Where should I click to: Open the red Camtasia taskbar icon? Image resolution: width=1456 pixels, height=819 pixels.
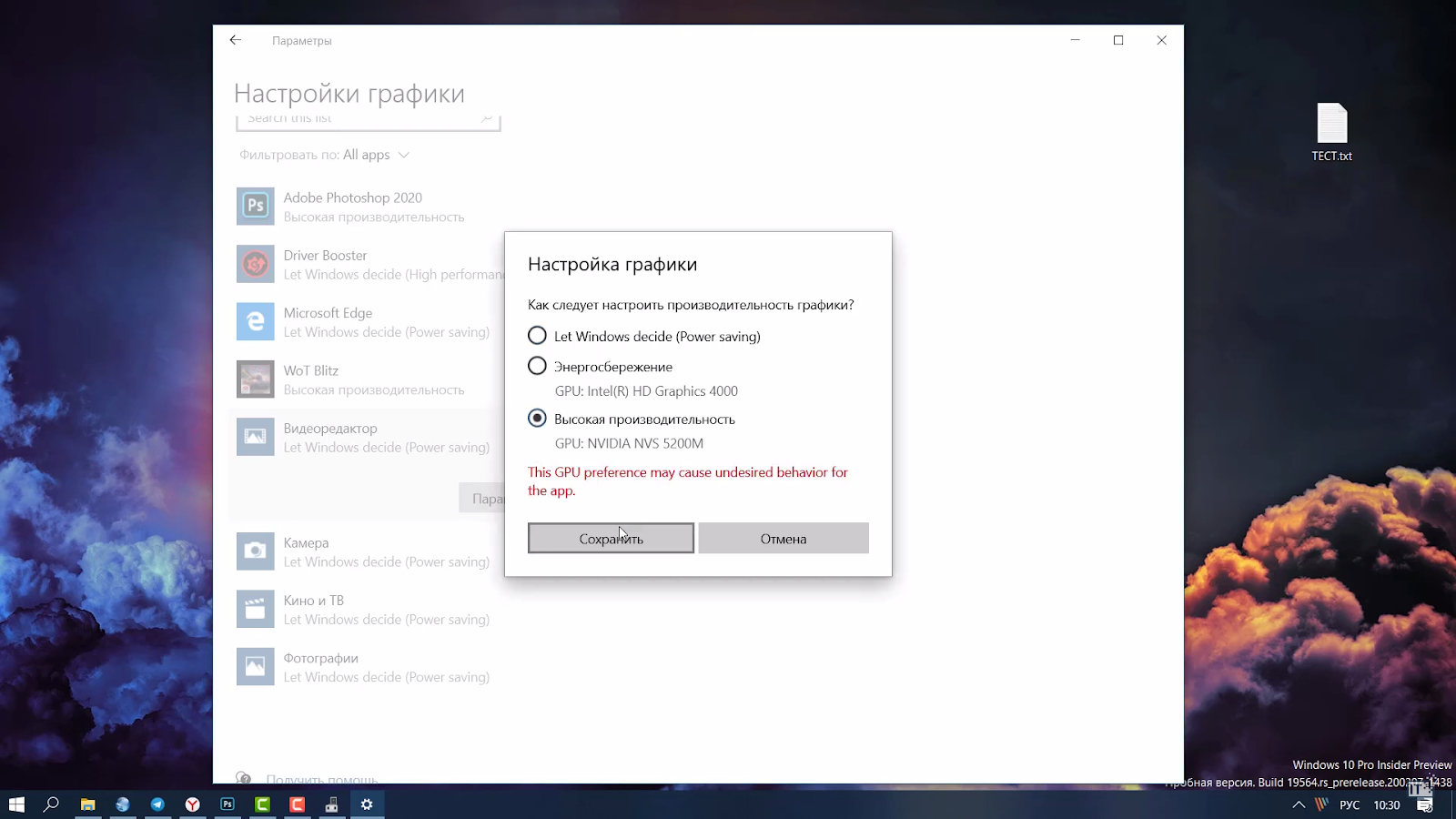(x=298, y=804)
